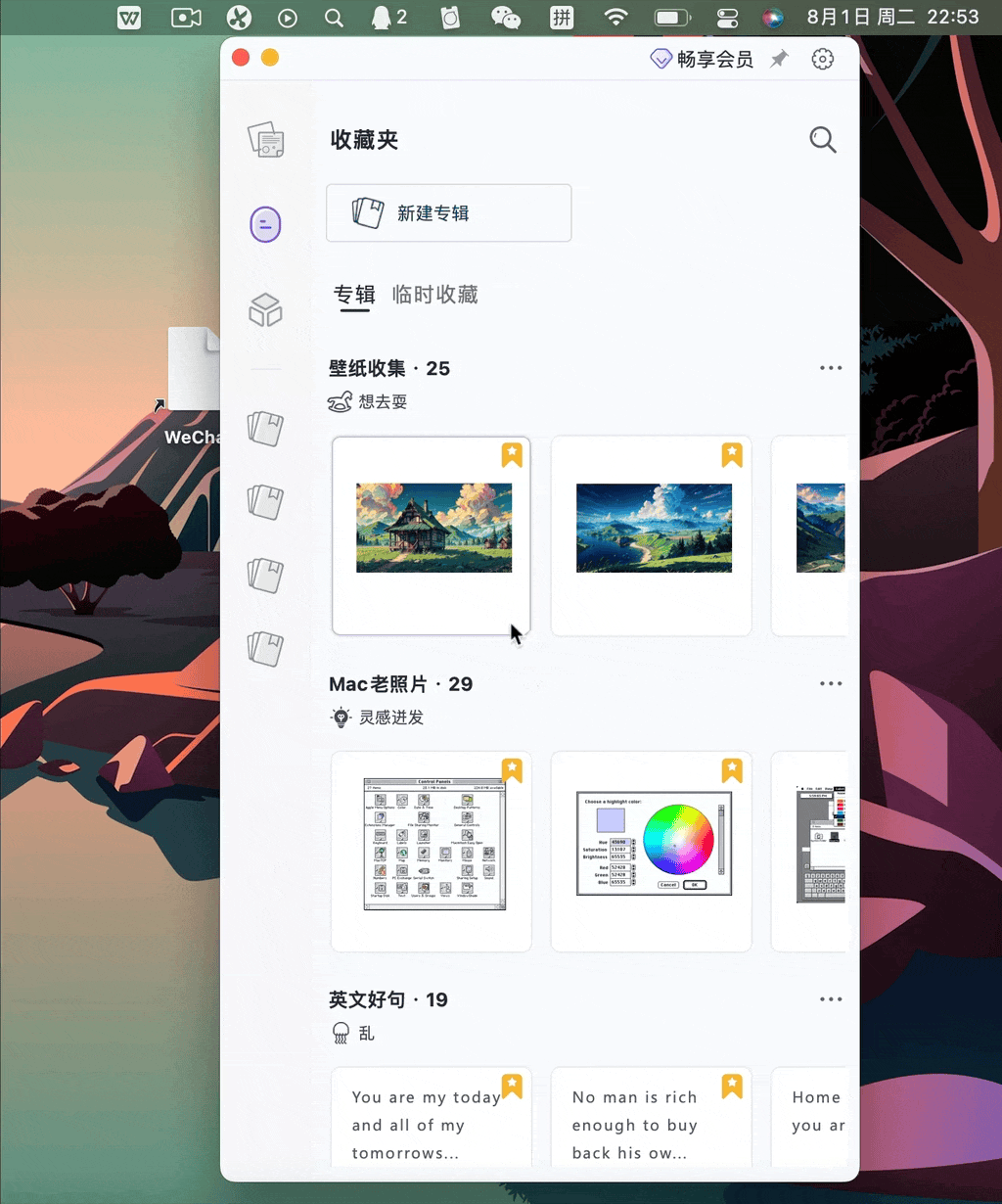
Task: Toggle bookmark star on "You are my today" card
Action: point(512,1086)
